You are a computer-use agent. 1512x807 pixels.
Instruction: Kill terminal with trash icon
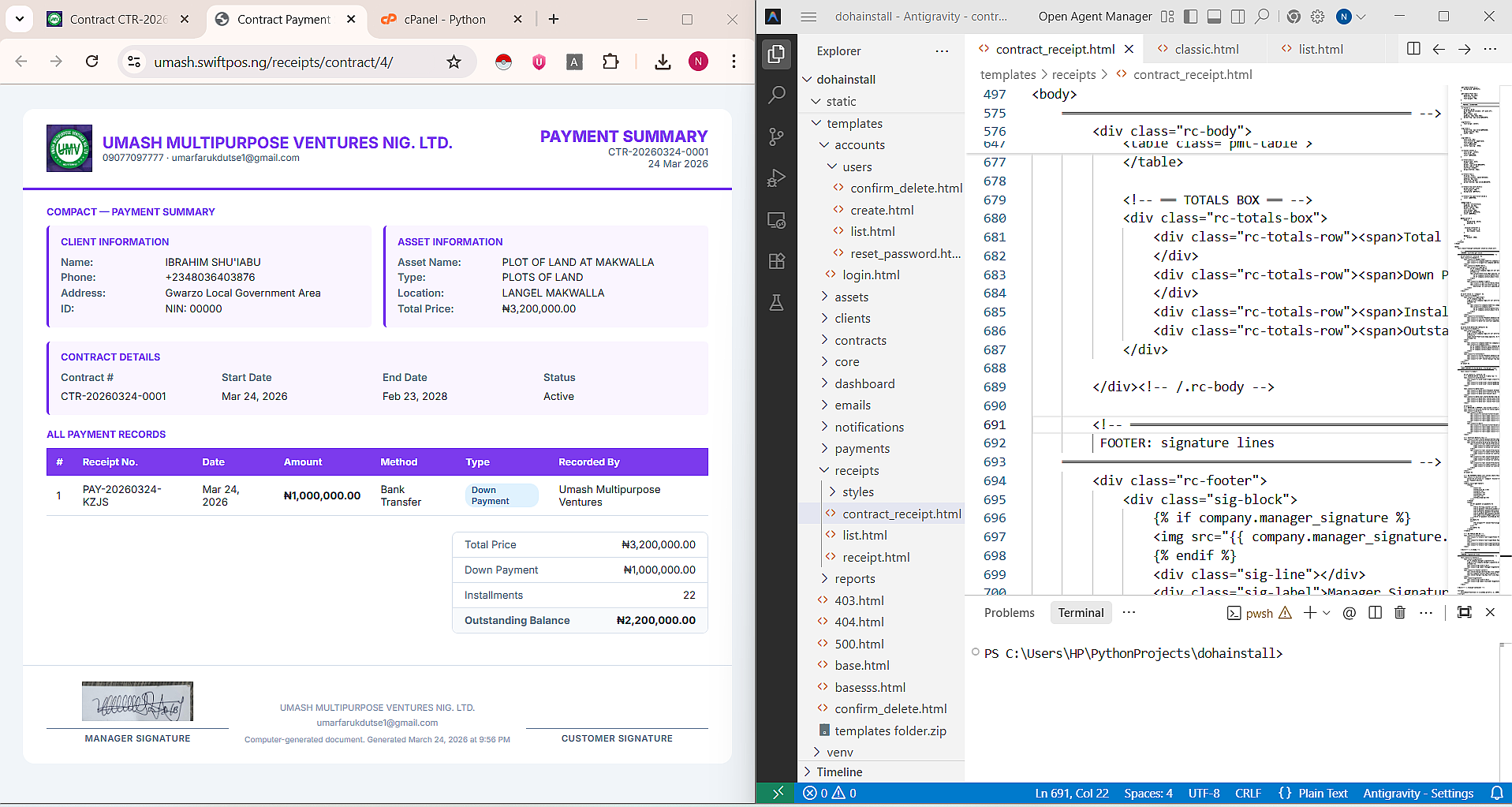[x=1400, y=613]
